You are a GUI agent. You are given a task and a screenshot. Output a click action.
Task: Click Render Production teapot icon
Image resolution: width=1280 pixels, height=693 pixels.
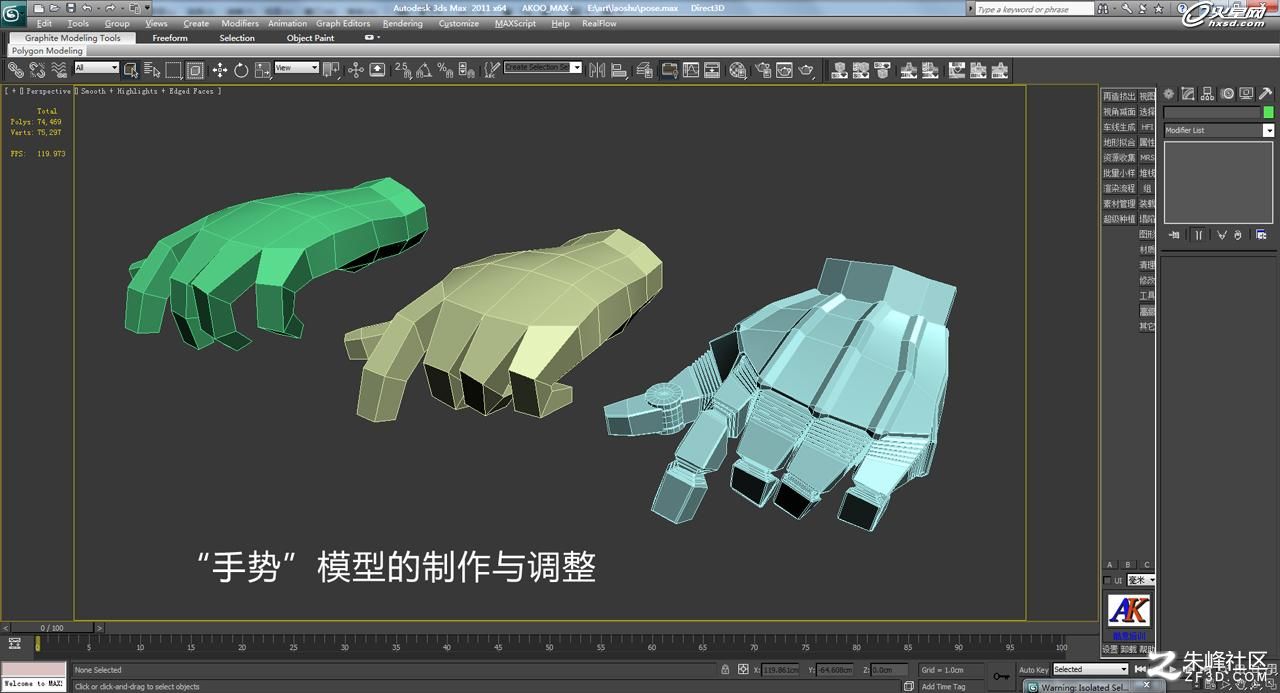coord(807,69)
